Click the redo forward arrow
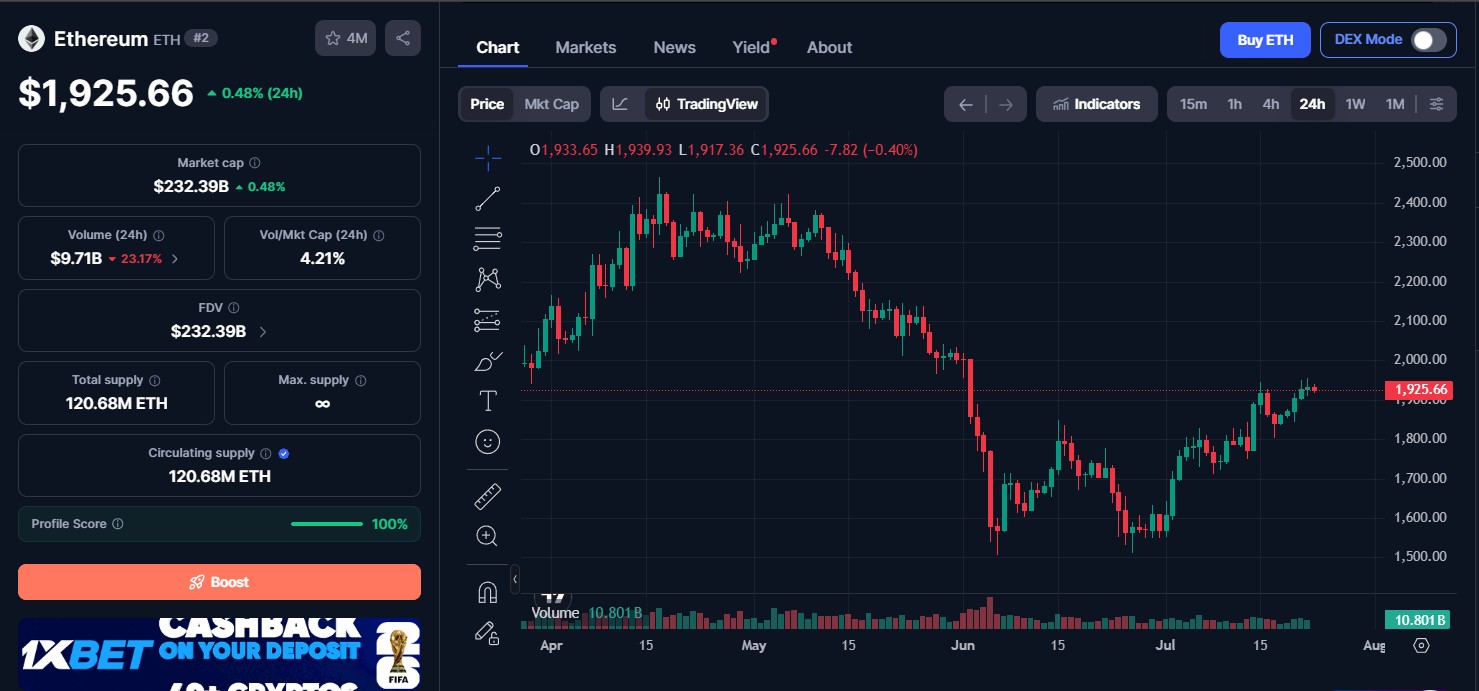1479x691 pixels. pos(1006,104)
